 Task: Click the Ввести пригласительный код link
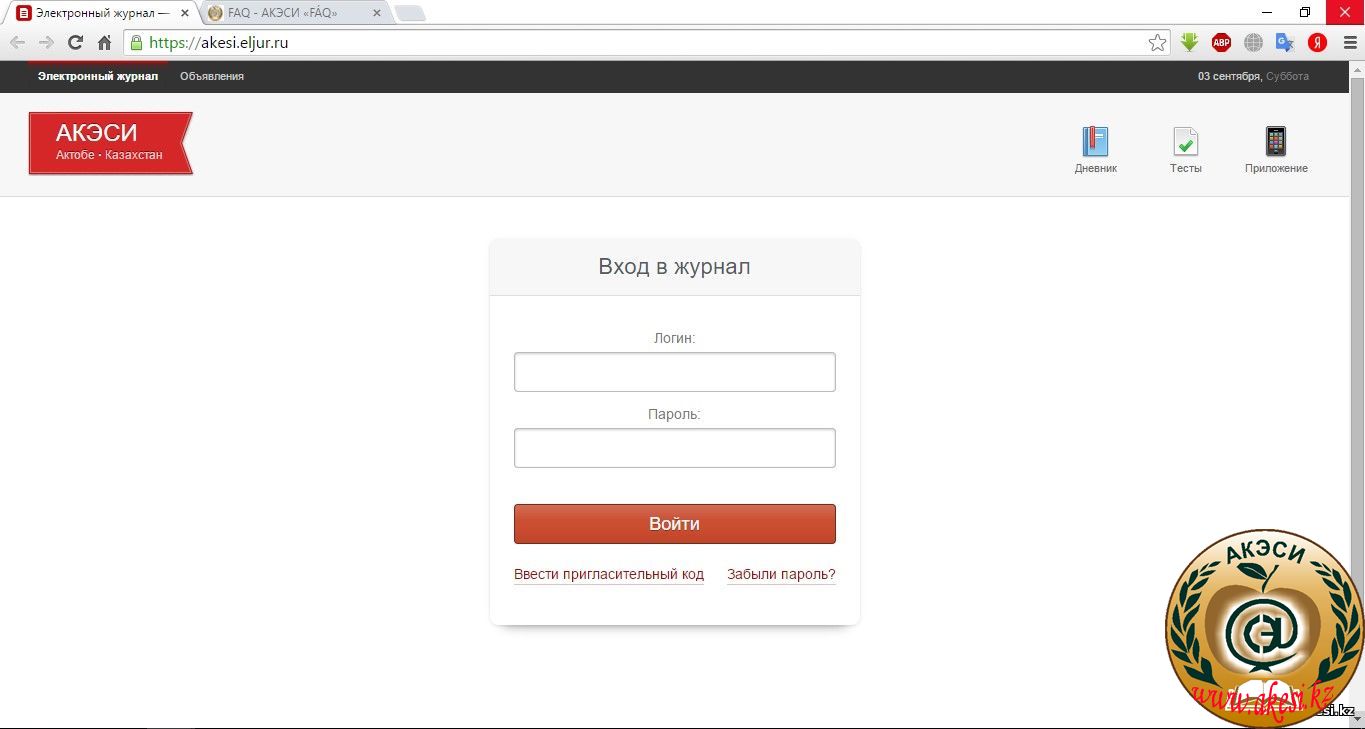pos(609,575)
